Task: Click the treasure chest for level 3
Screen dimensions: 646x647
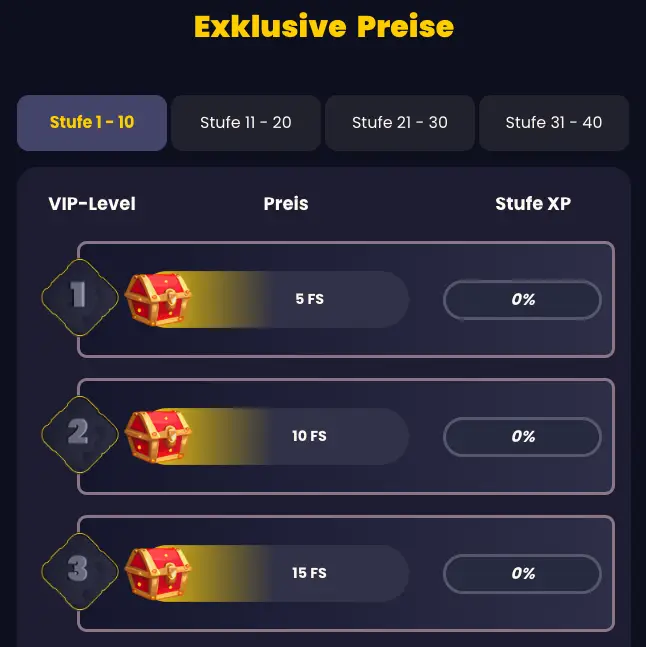Action: (158, 573)
